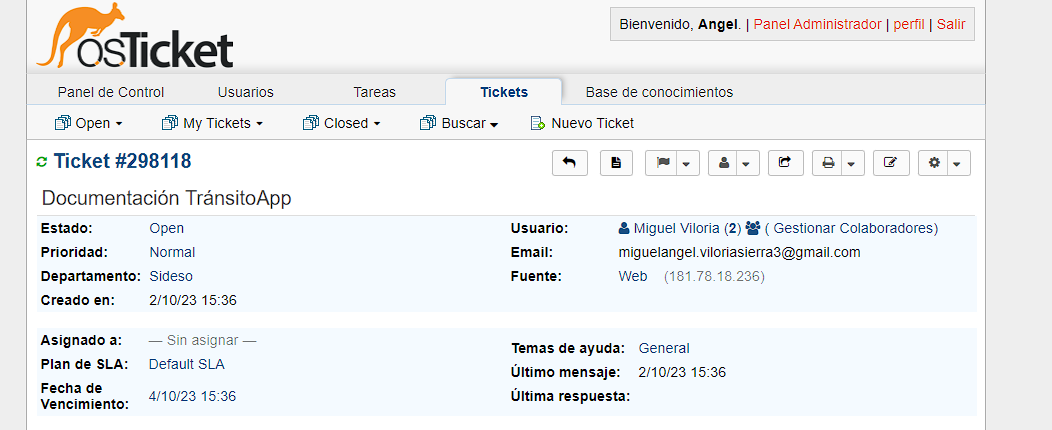Click the assign user person icon
Image resolution: width=1052 pixels, height=430 pixels.
pos(723,163)
